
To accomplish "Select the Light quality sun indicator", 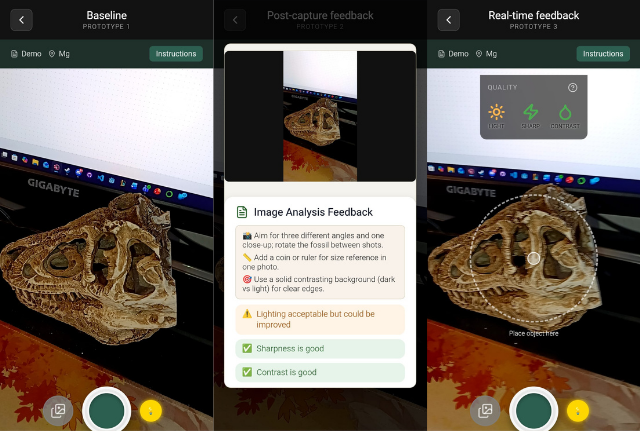I will [496, 115].
